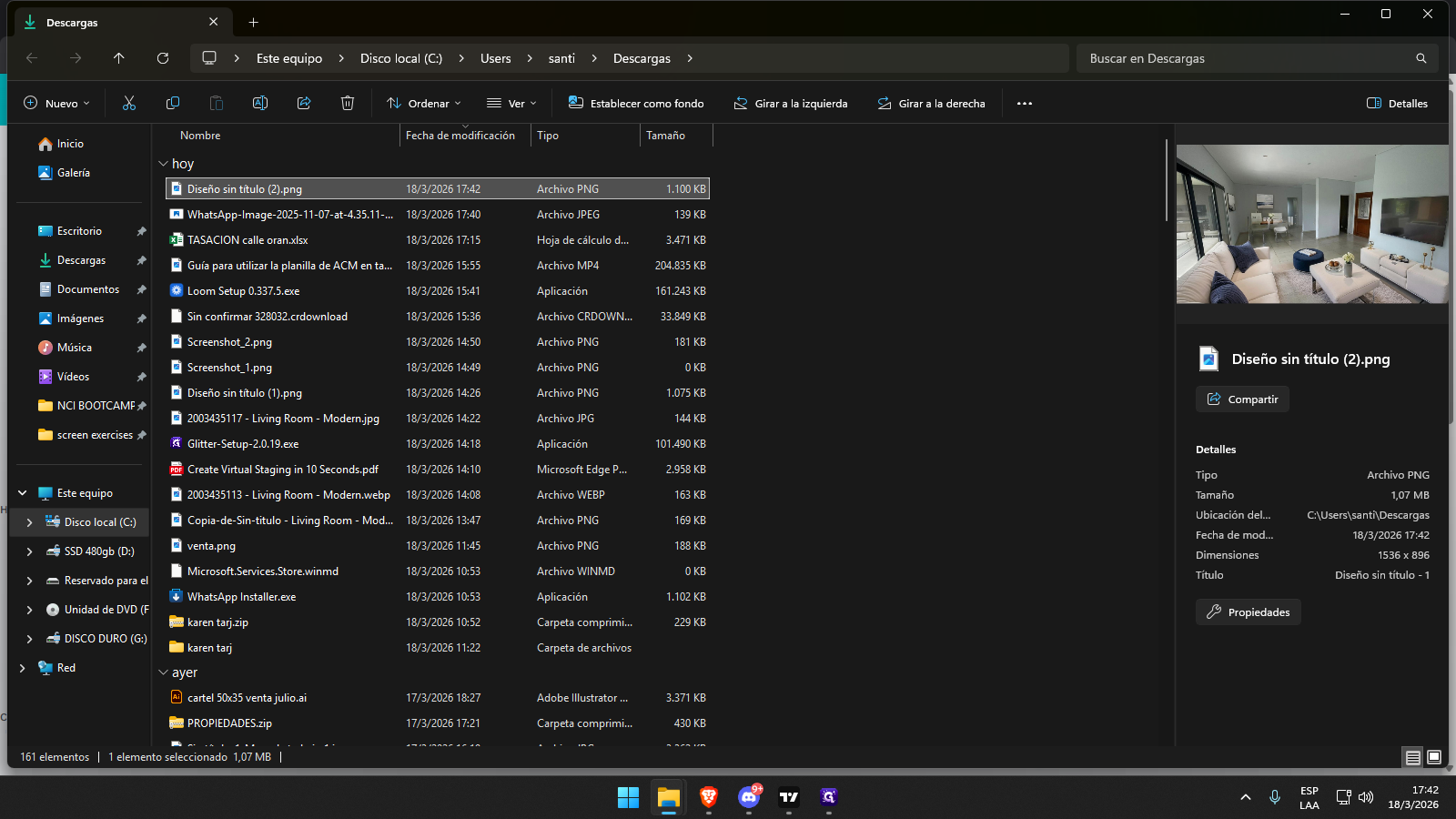1456x819 pixels.
Task: Open a new File Explorer tab
Action: click(x=254, y=22)
